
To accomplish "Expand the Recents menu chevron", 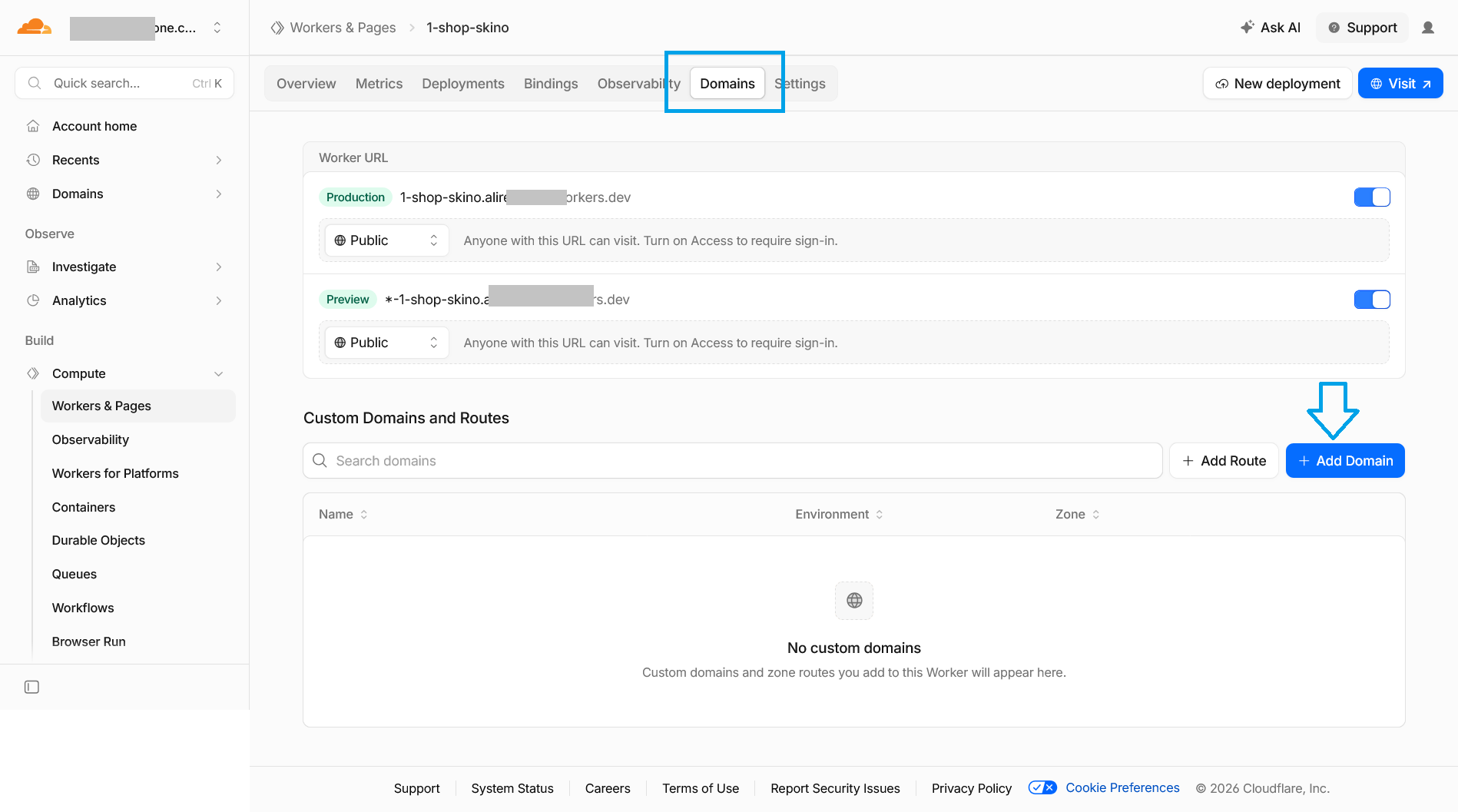I will 219,160.
